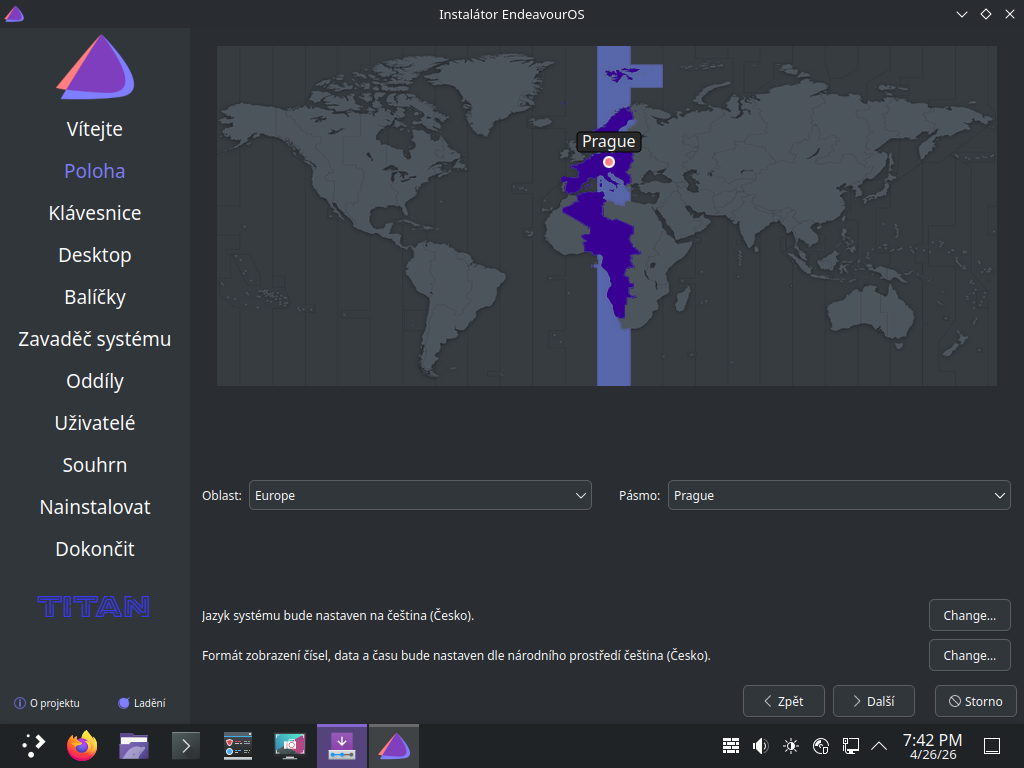1024x768 pixels.
Task: Go to the next step with Další
Action: point(873,701)
